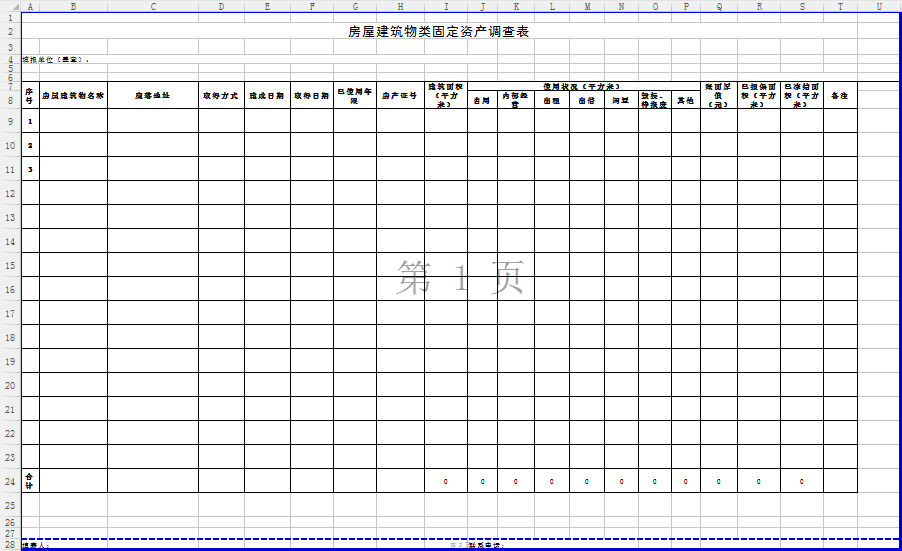Select the entire sheet with the corner box
Image resolution: width=902 pixels, height=551 pixels.
(x=10, y=6)
